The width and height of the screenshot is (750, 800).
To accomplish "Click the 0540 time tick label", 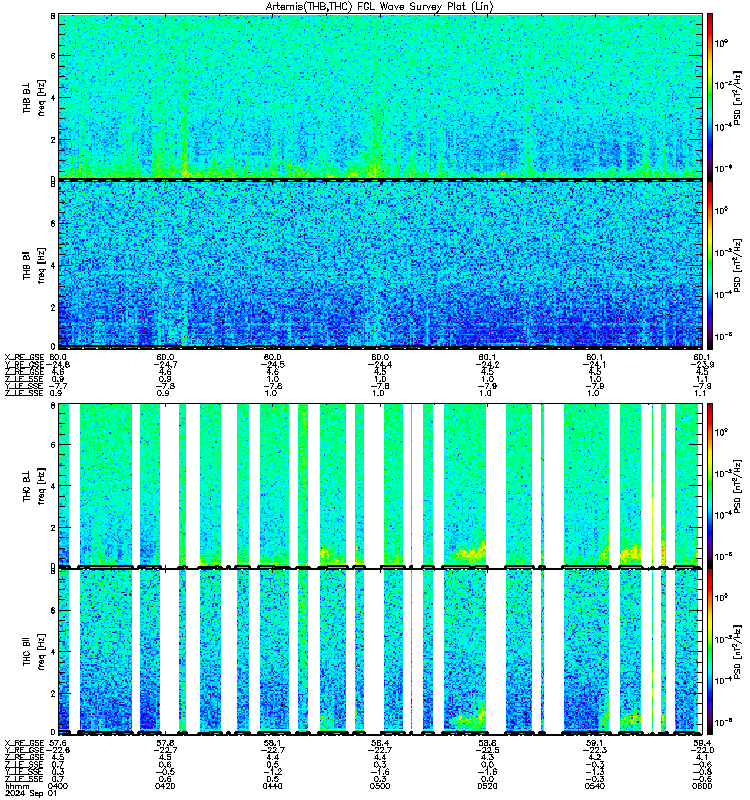I will click(594, 786).
